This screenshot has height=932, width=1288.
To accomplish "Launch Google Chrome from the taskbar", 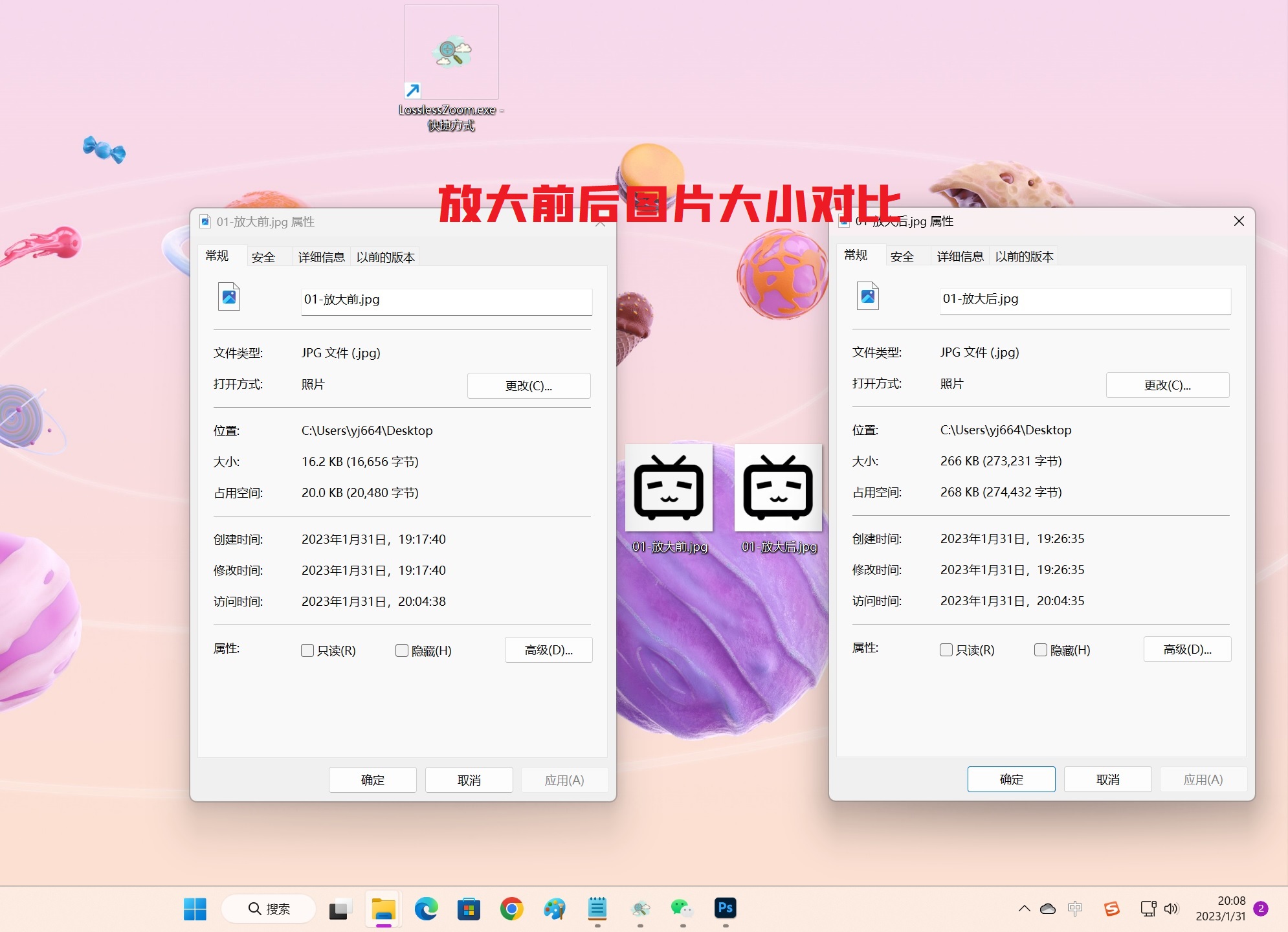I will [511, 909].
